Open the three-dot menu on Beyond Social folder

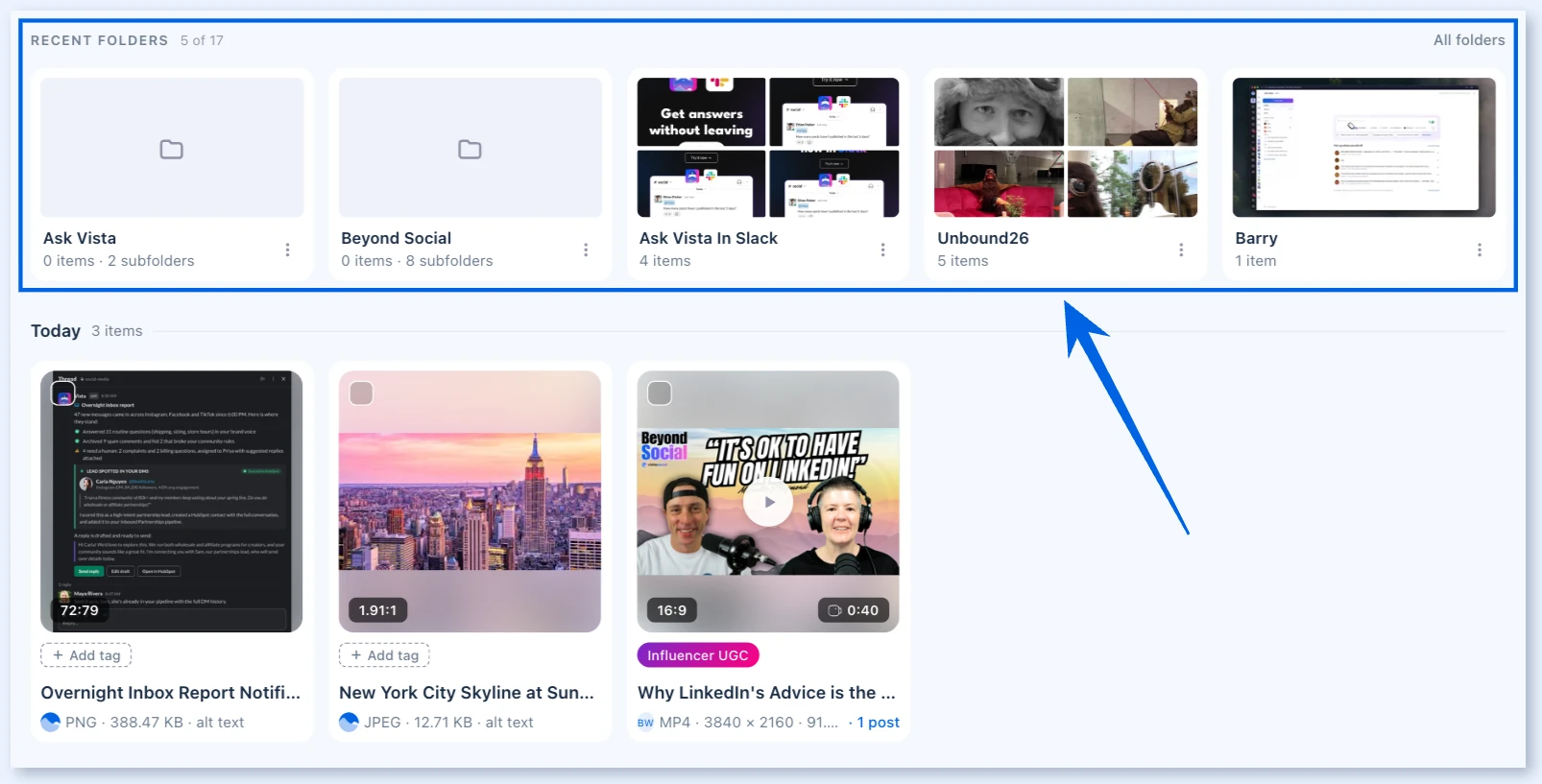[x=586, y=249]
